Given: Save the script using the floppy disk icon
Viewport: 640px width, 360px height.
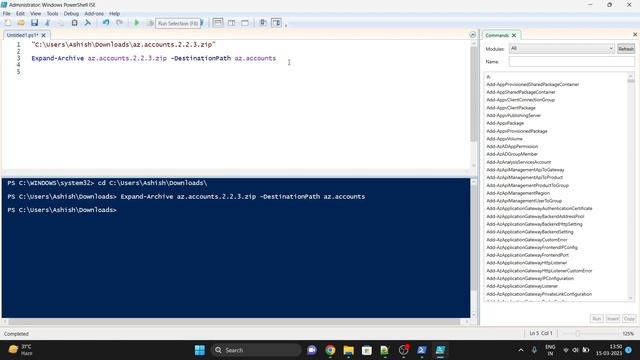Looking at the screenshot, I should pos(34,23).
